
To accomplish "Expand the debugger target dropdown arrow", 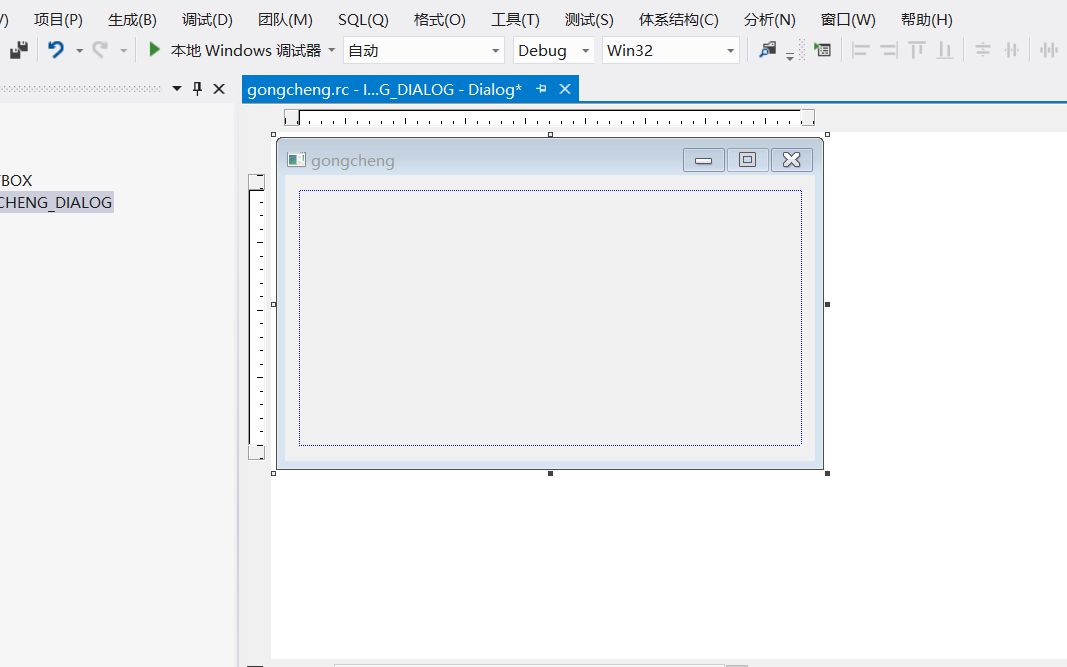I will [331, 50].
